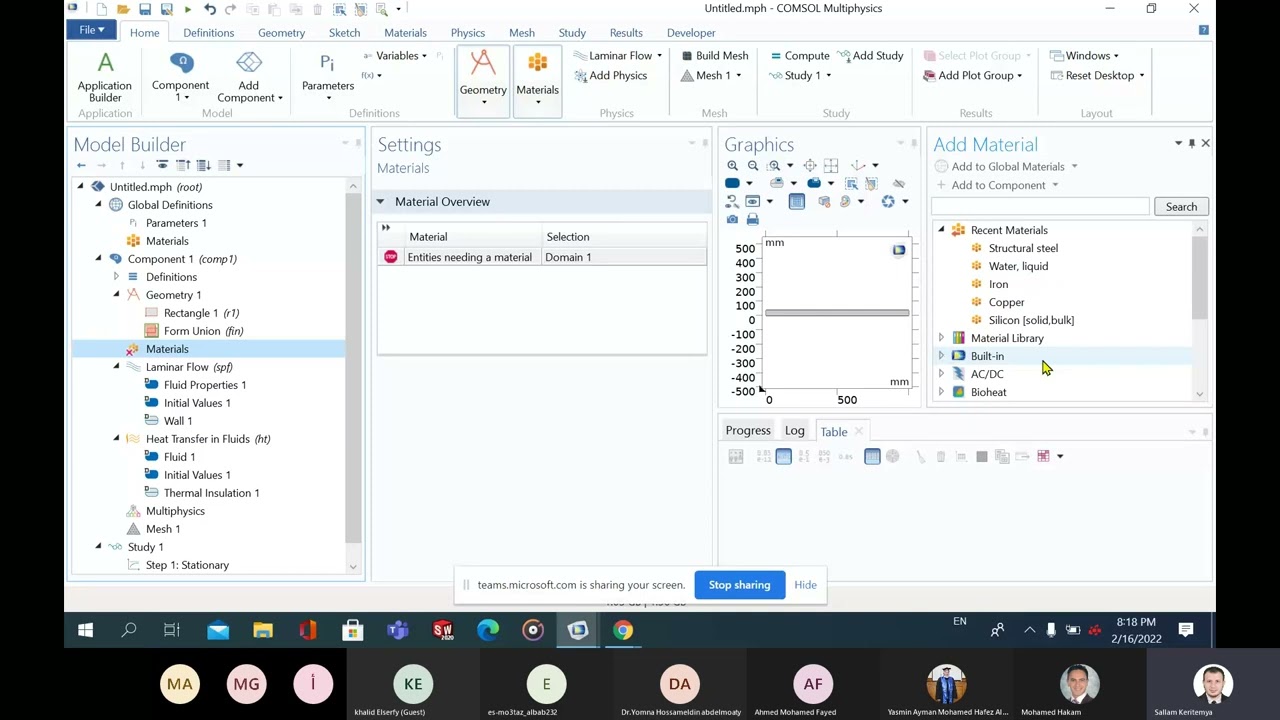Run the green Compute arrow in quick access toolbar
The width and height of the screenshot is (1280, 720).
click(187, 9)
